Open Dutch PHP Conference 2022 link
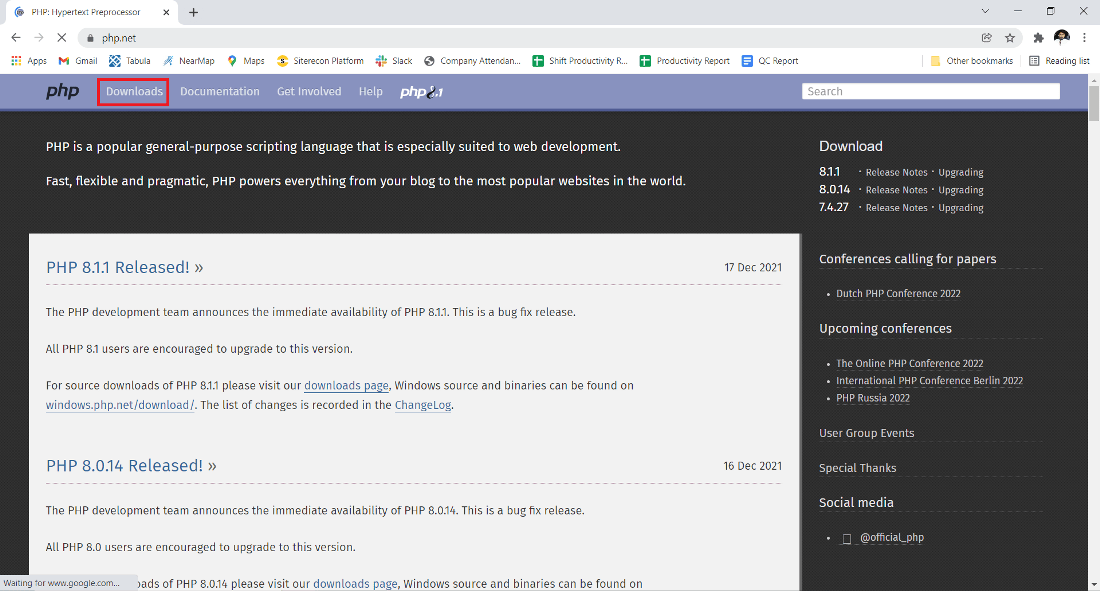Viewport: 1100px width, 591px height. click(x=898, y=293)
